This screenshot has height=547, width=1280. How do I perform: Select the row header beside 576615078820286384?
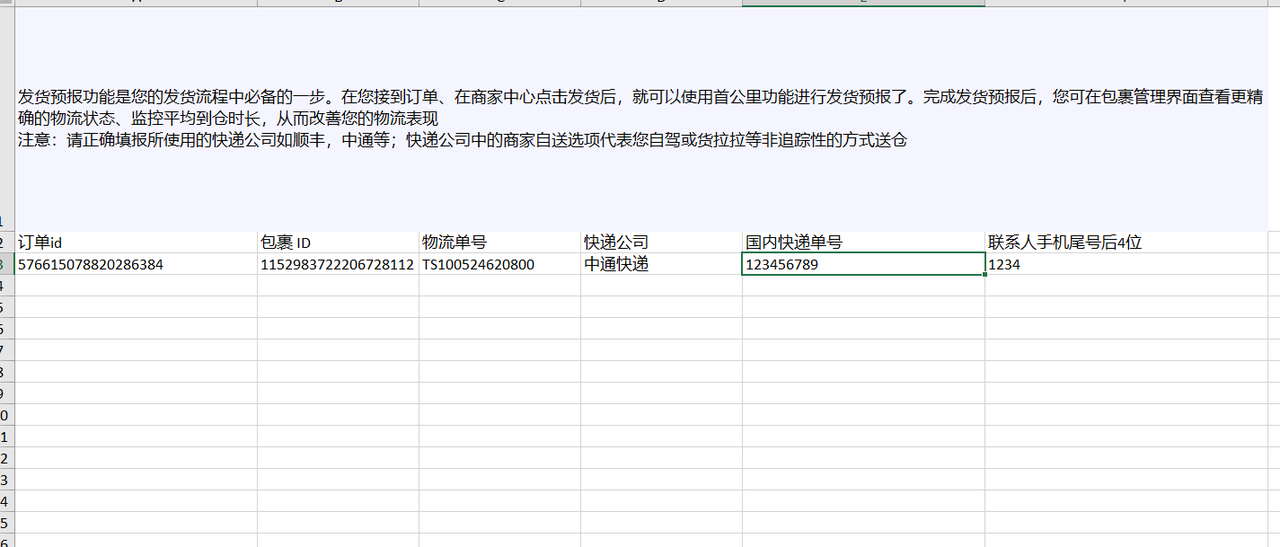[x=7, y=264]
